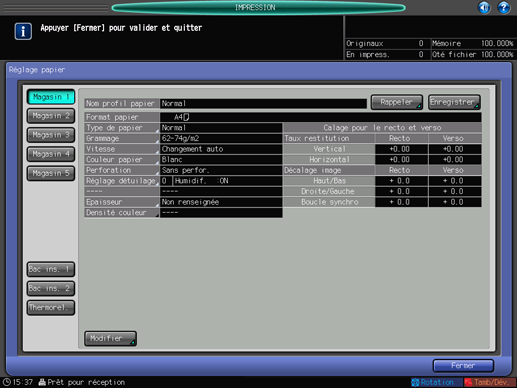
Task: Click the Format papier A4 field
Action: [x=321, y=117]
